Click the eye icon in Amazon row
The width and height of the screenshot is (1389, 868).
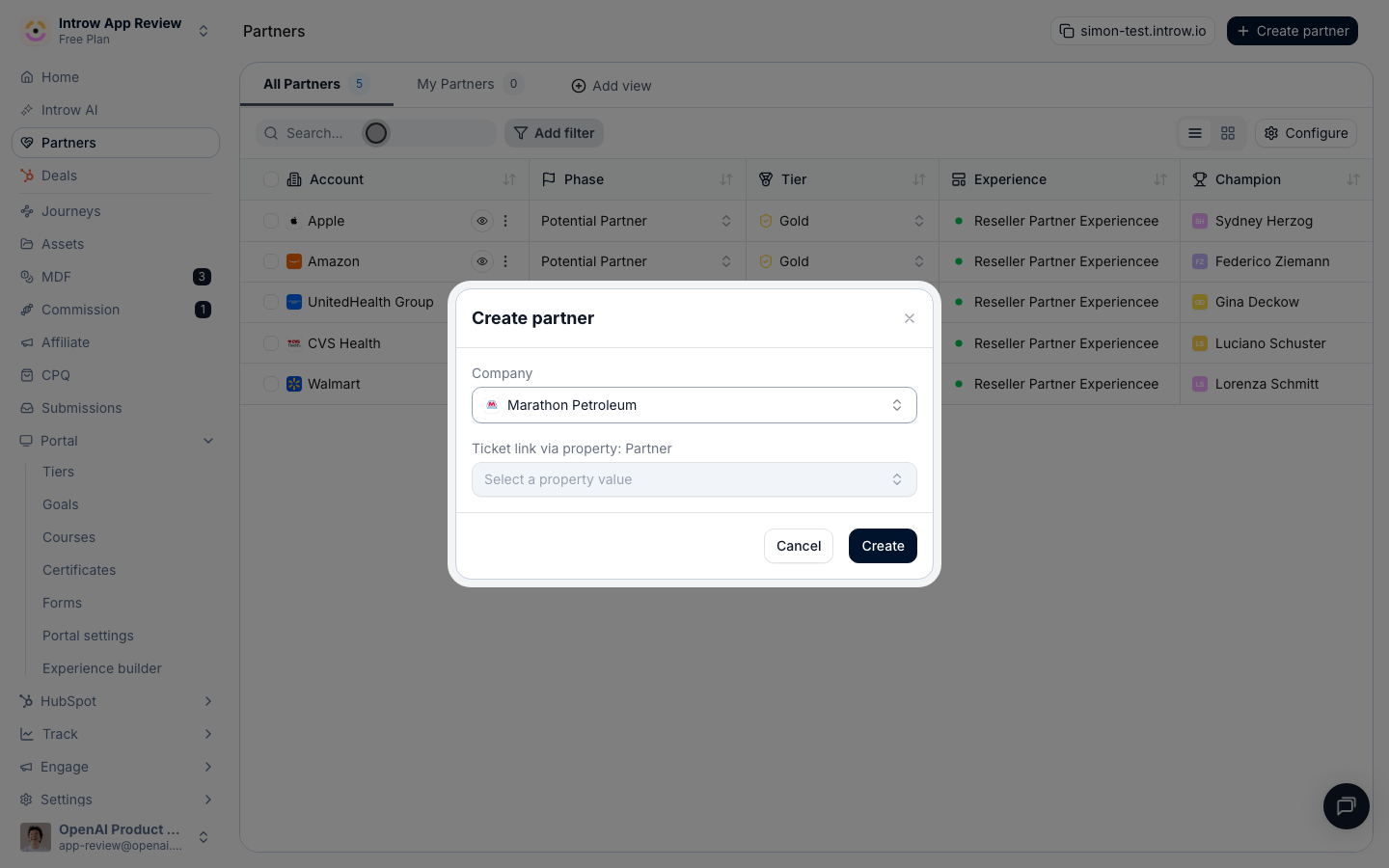click(x=482, y=261)
